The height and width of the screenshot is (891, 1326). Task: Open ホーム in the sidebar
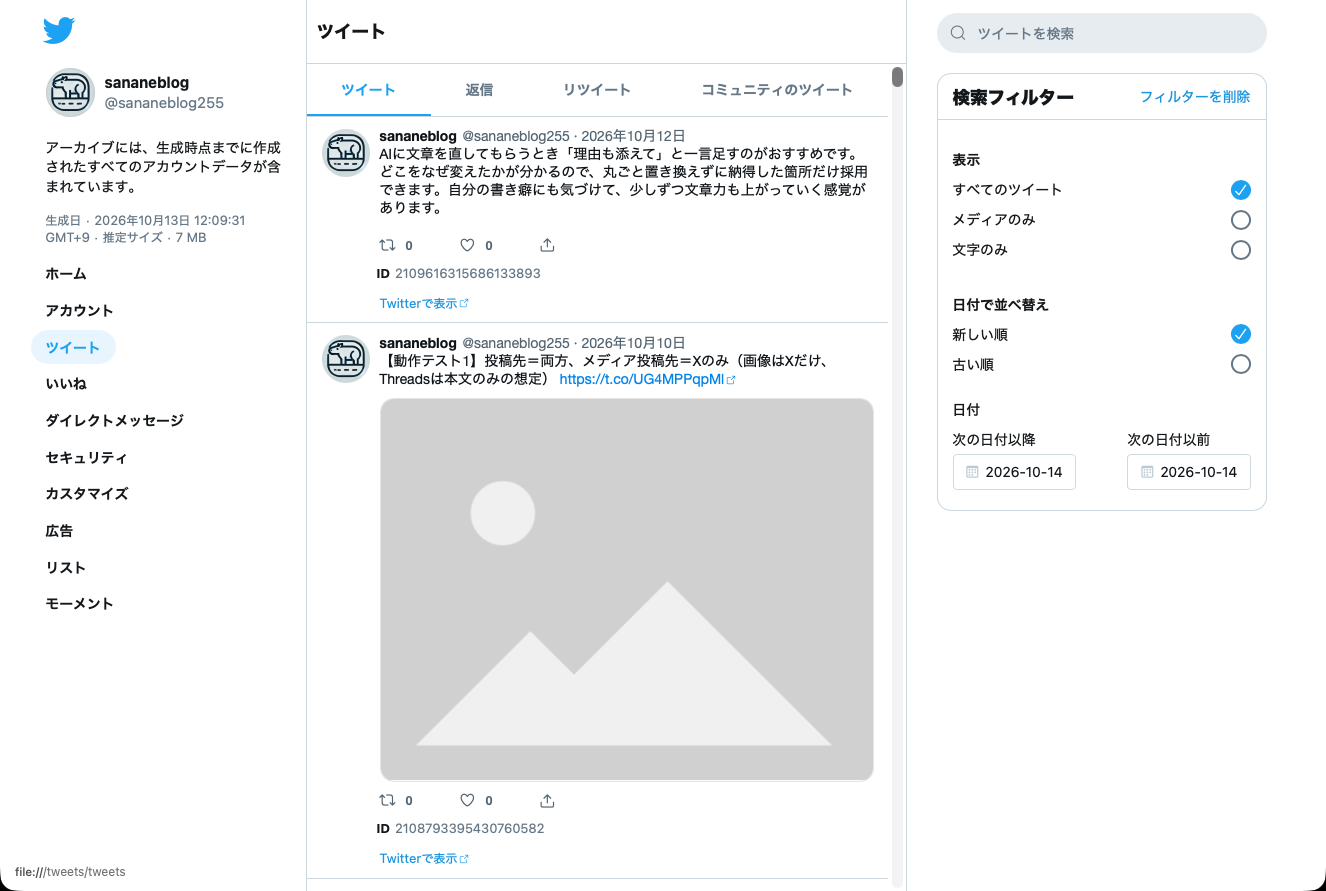click(66, 274)
